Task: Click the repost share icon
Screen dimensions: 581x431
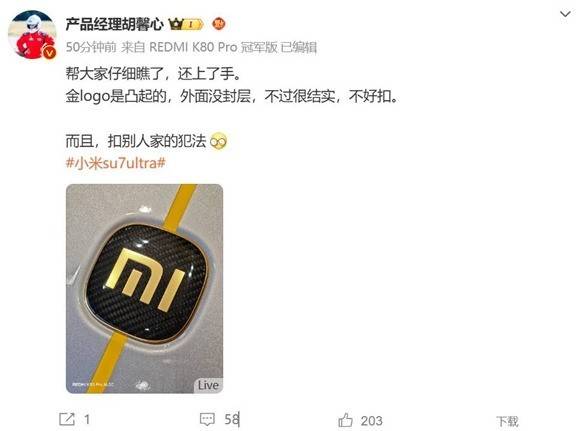Action: pos(67,419)
